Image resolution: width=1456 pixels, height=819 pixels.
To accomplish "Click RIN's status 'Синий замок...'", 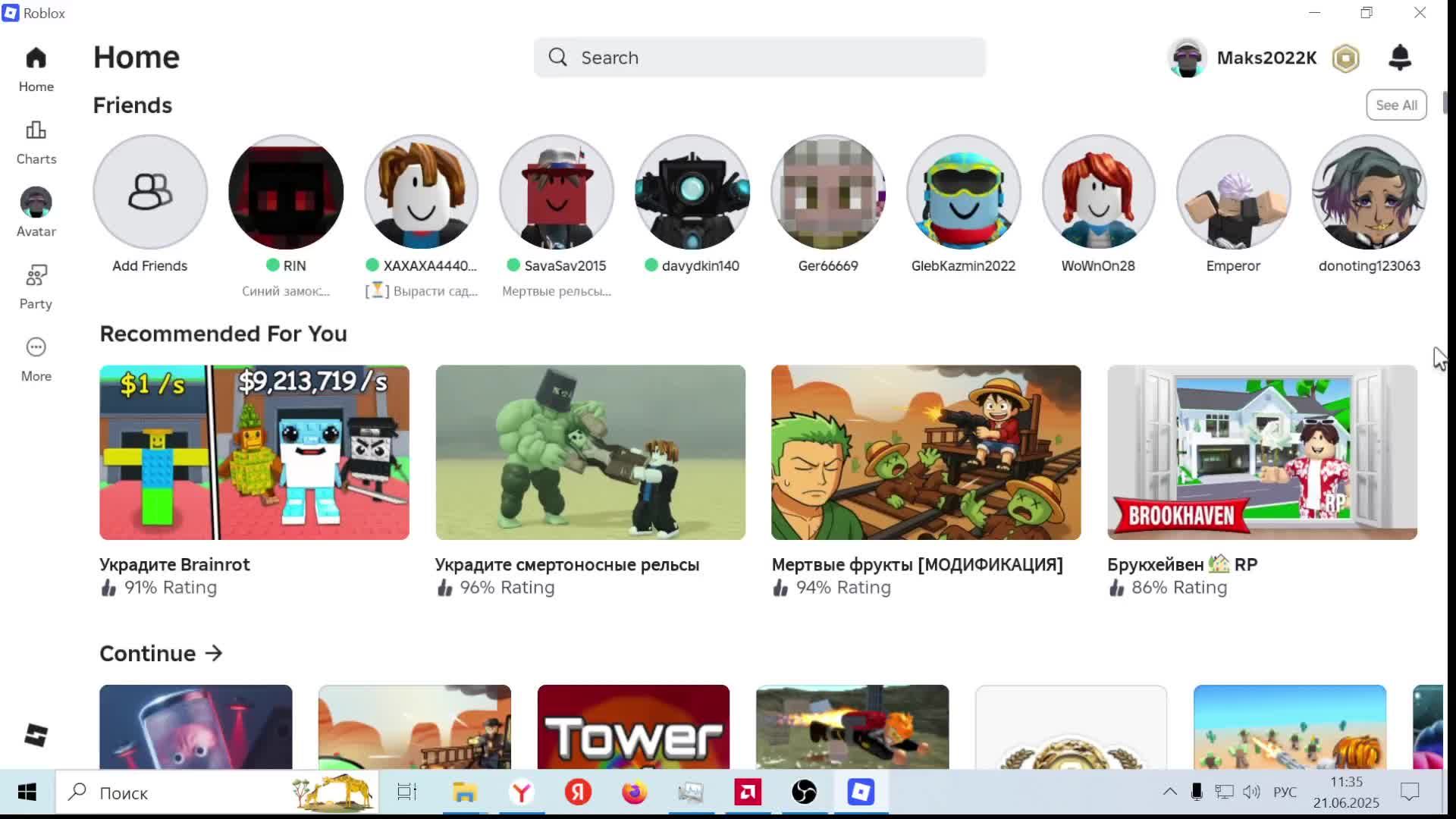I will point(286,291).
